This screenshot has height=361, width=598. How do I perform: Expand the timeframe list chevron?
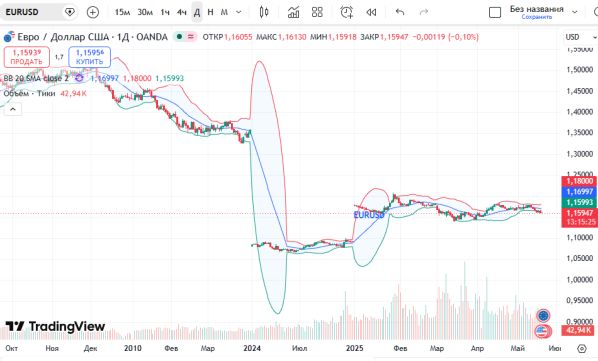click(239, 12)
